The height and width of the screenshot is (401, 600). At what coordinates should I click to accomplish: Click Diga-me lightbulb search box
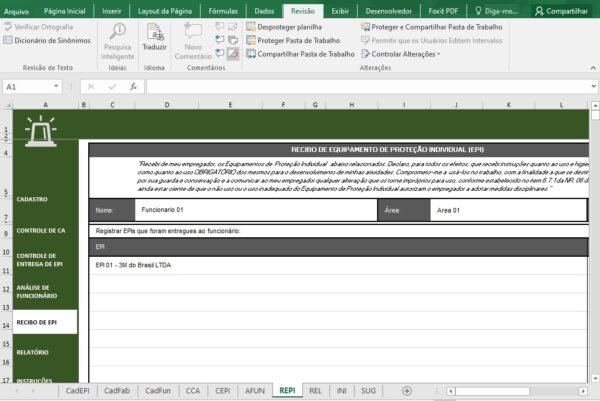(496, 11)
